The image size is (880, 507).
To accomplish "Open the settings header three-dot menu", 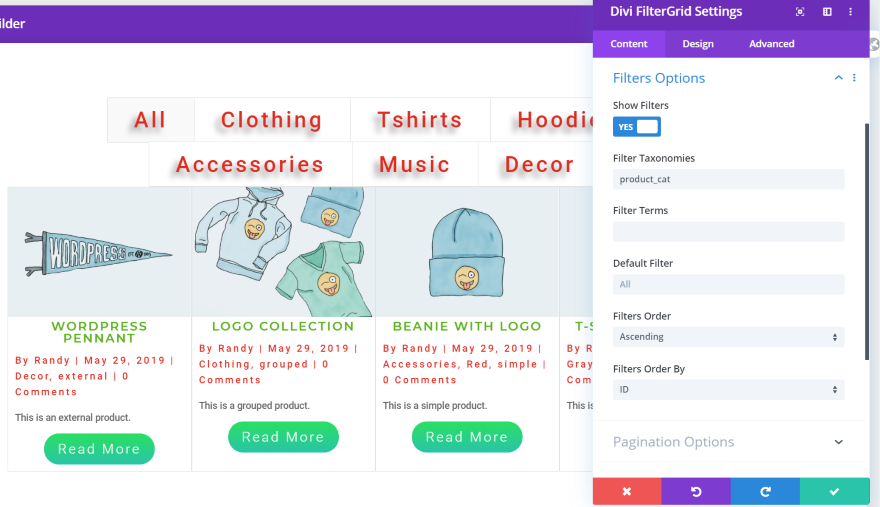I will click(850, 12).
